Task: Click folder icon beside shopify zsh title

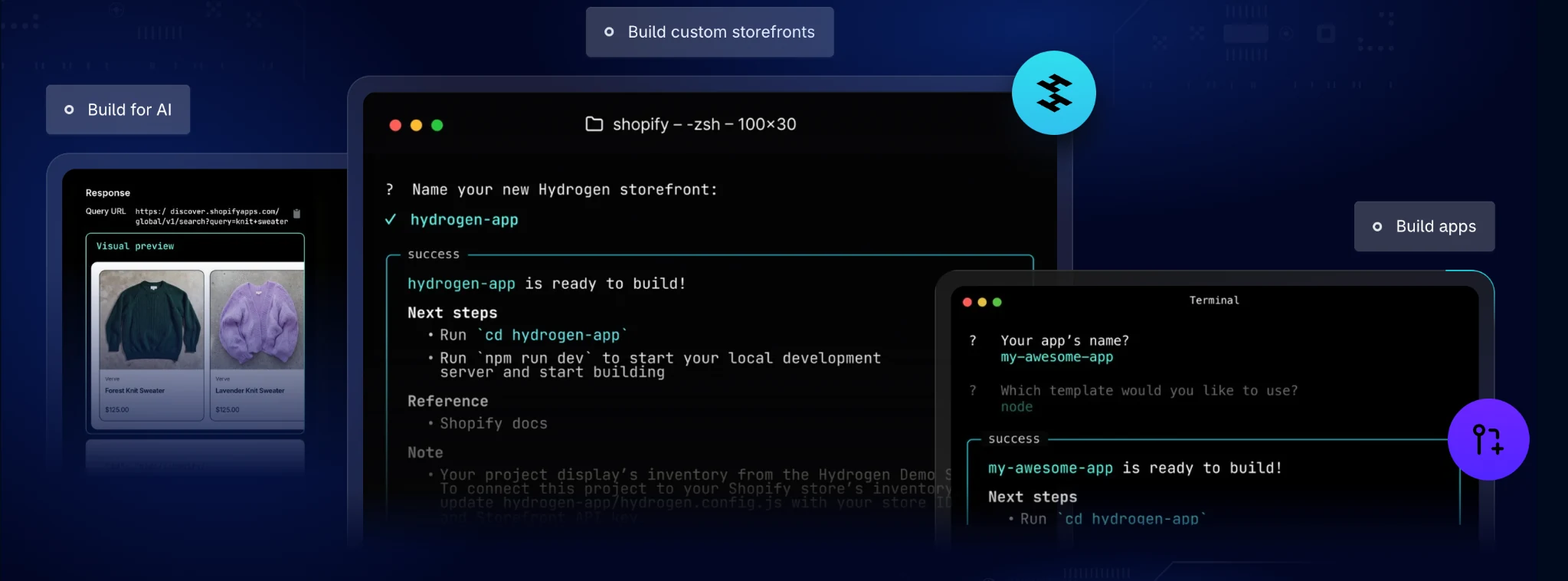Action: (594, 124)
